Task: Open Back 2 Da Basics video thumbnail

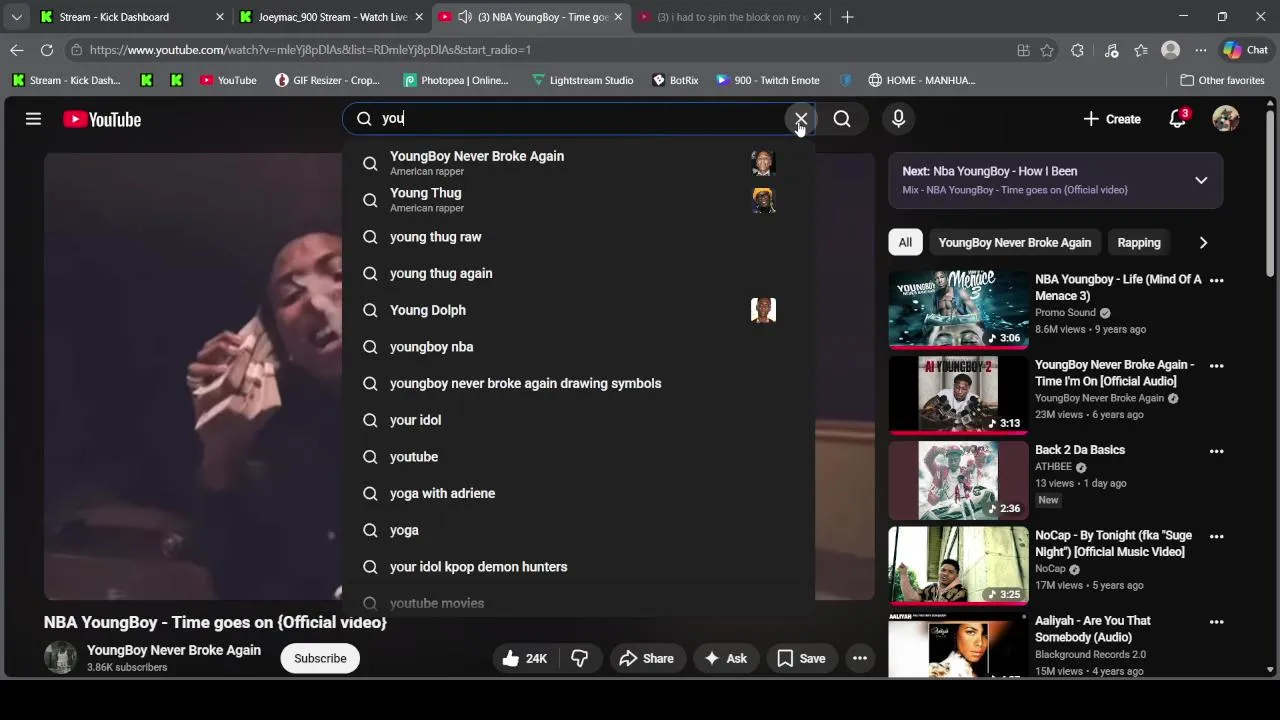Action: 958,480
